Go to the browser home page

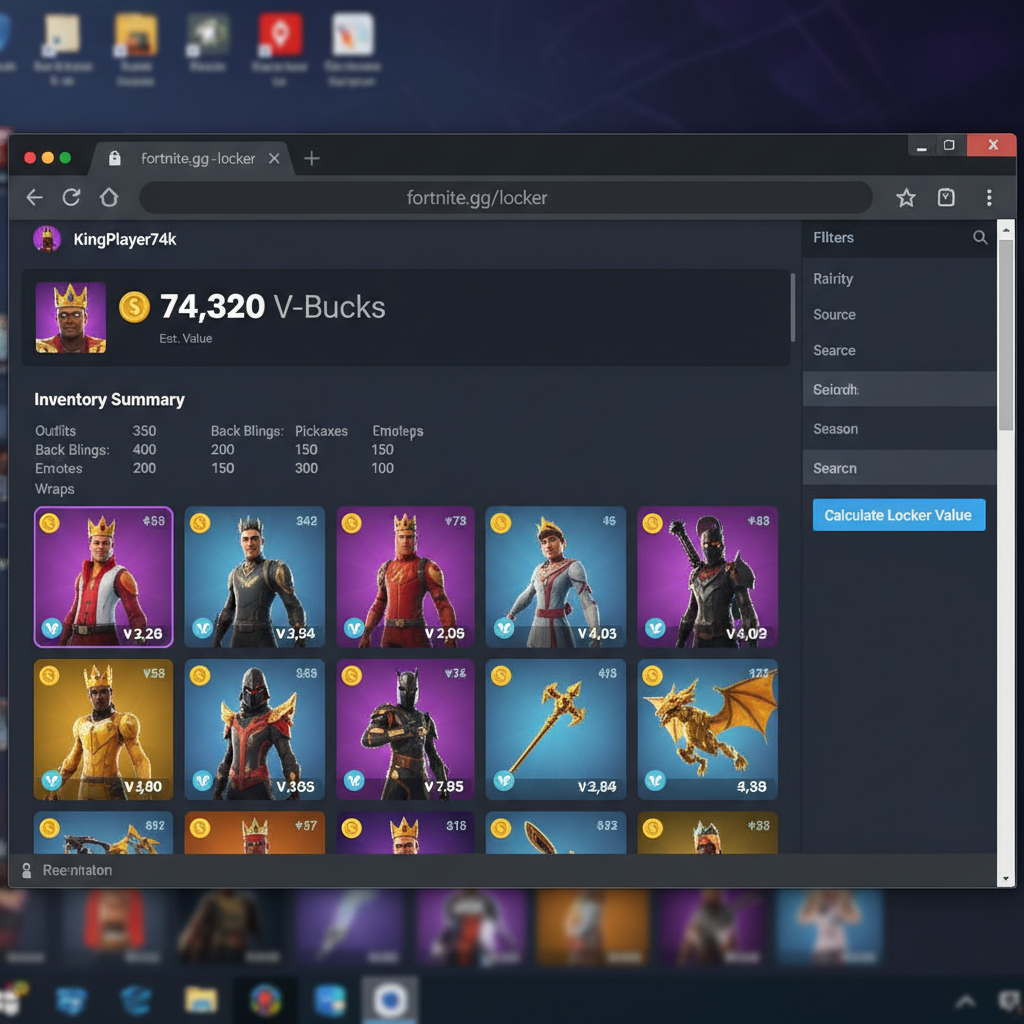(109, 197)
